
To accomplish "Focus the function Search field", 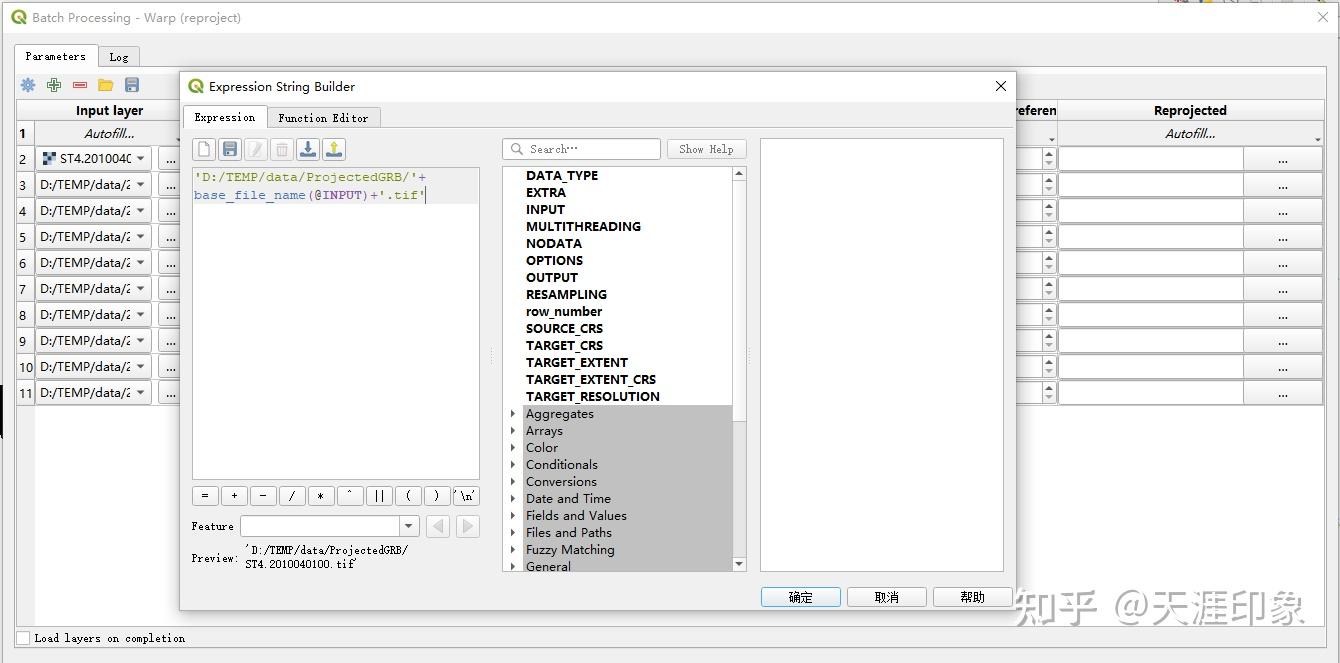I will (x=581, y=149).
